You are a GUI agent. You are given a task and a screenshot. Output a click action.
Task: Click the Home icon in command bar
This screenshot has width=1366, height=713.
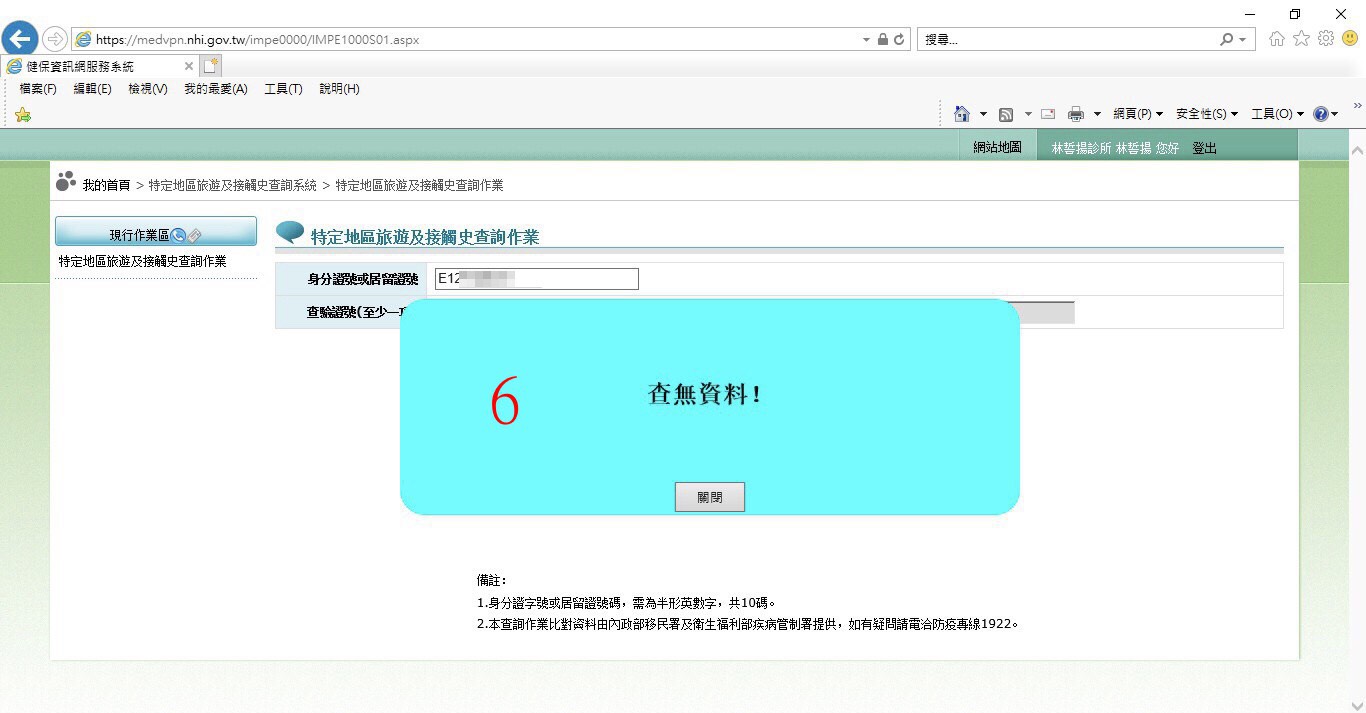pos(962,114)
